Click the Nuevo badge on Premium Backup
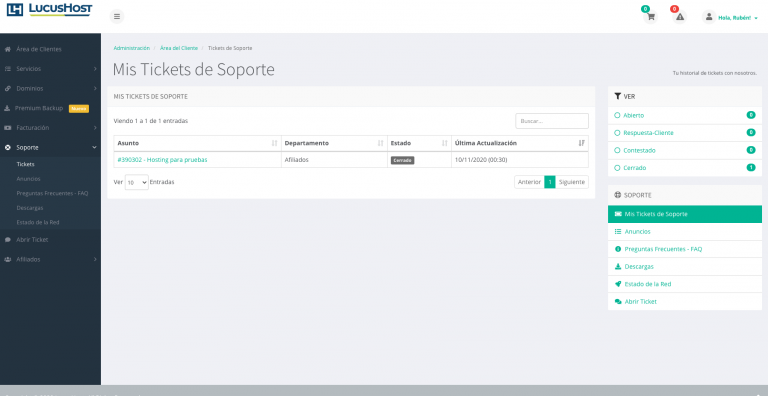768x396 pixels. click(79, 108)
